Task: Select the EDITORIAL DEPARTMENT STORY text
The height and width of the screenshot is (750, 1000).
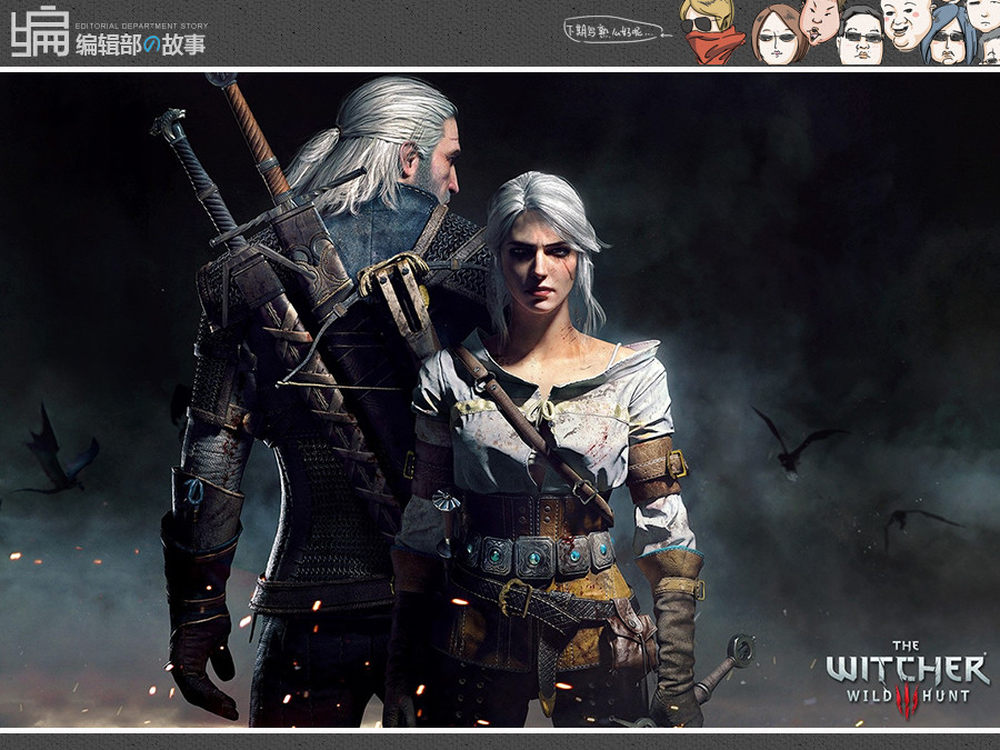Action: click(142, 26)
